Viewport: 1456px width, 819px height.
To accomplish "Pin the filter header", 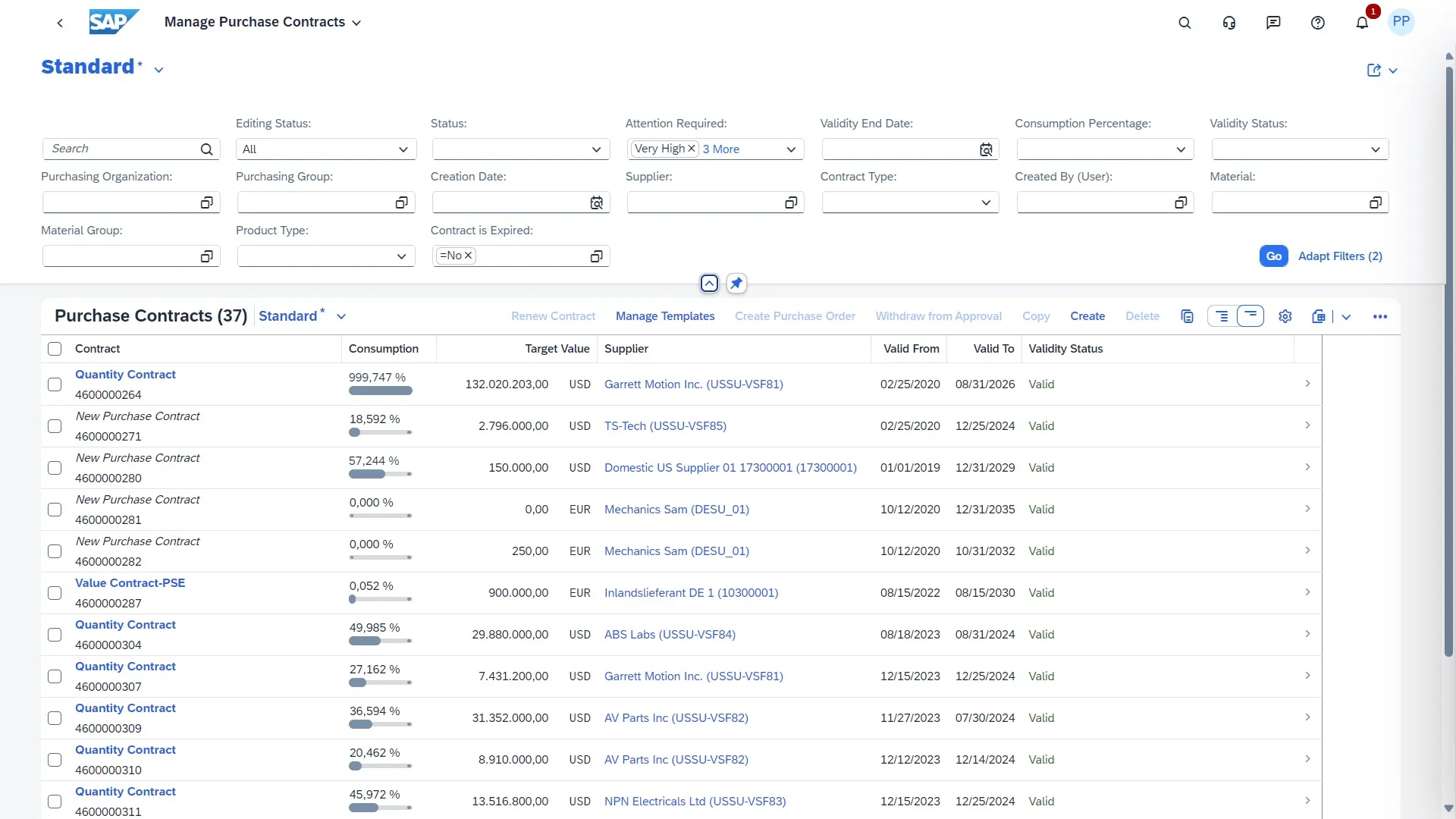I will tap(736, 284).
